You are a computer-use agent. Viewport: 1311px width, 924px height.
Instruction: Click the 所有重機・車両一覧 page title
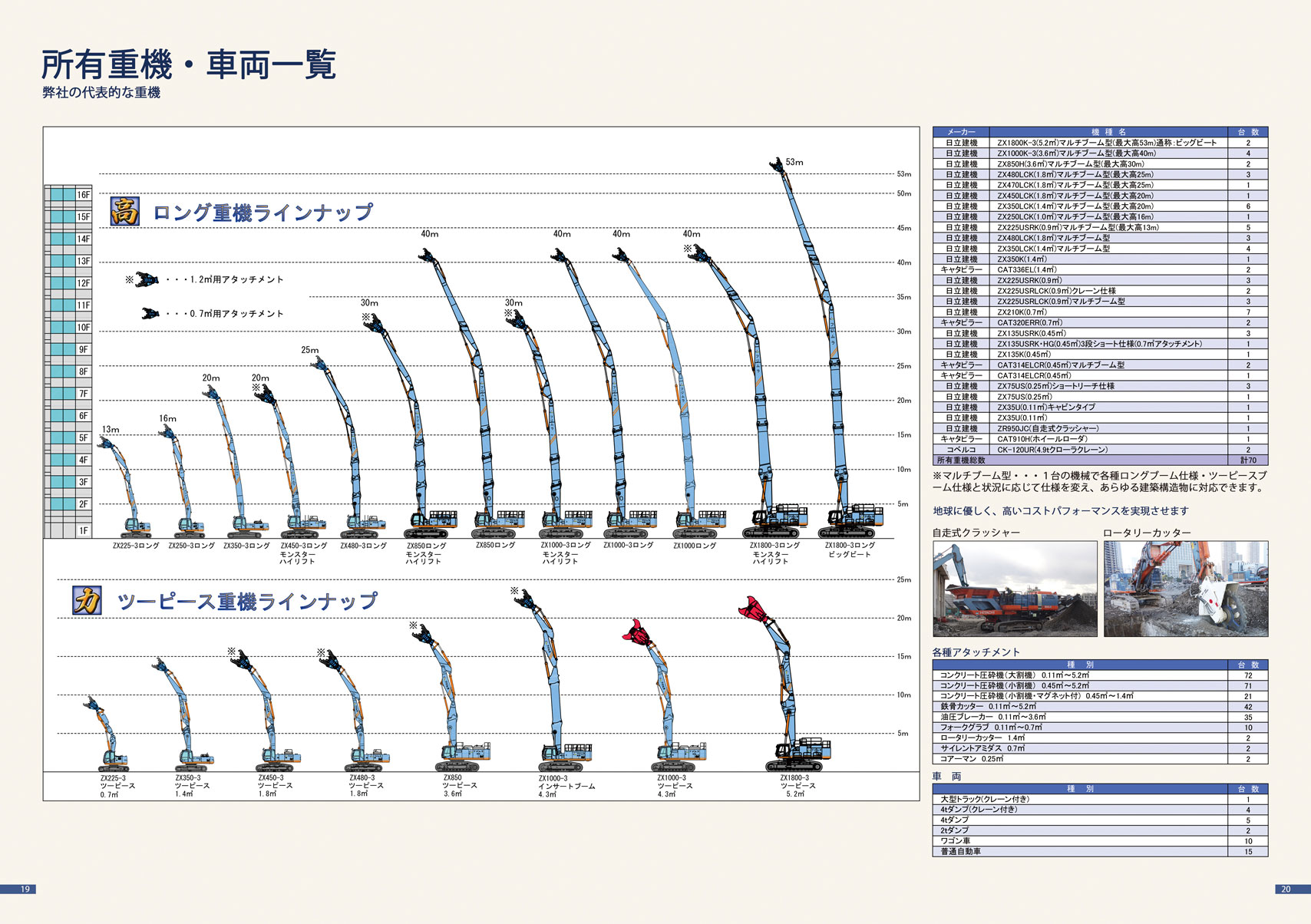click(189, 64)
